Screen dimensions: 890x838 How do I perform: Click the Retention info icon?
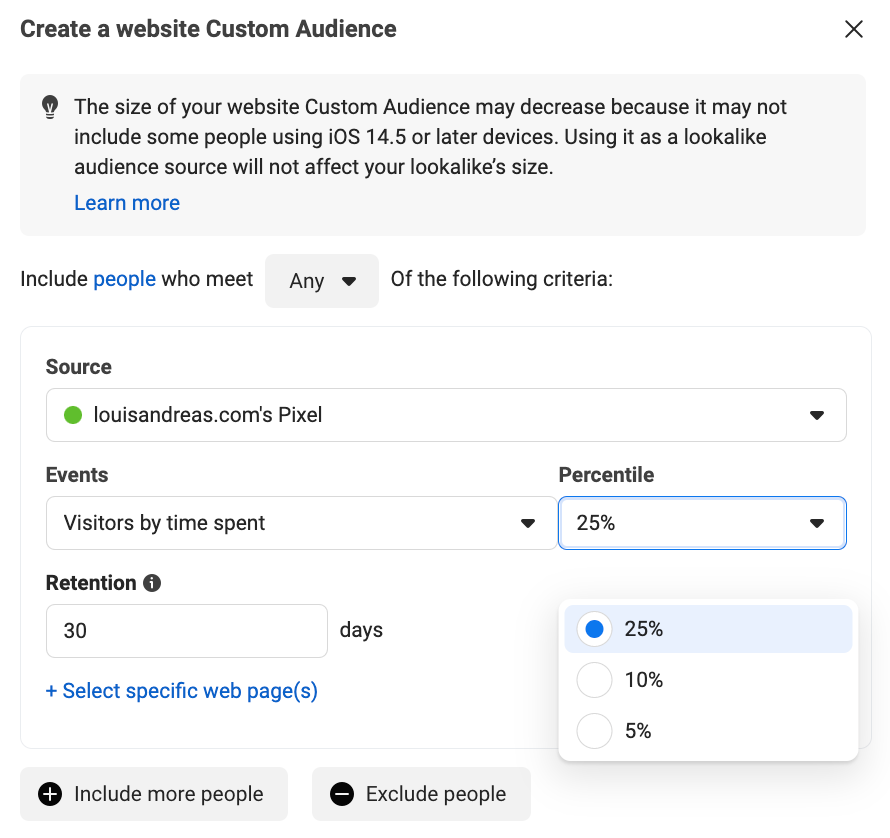tap(152, 583)
